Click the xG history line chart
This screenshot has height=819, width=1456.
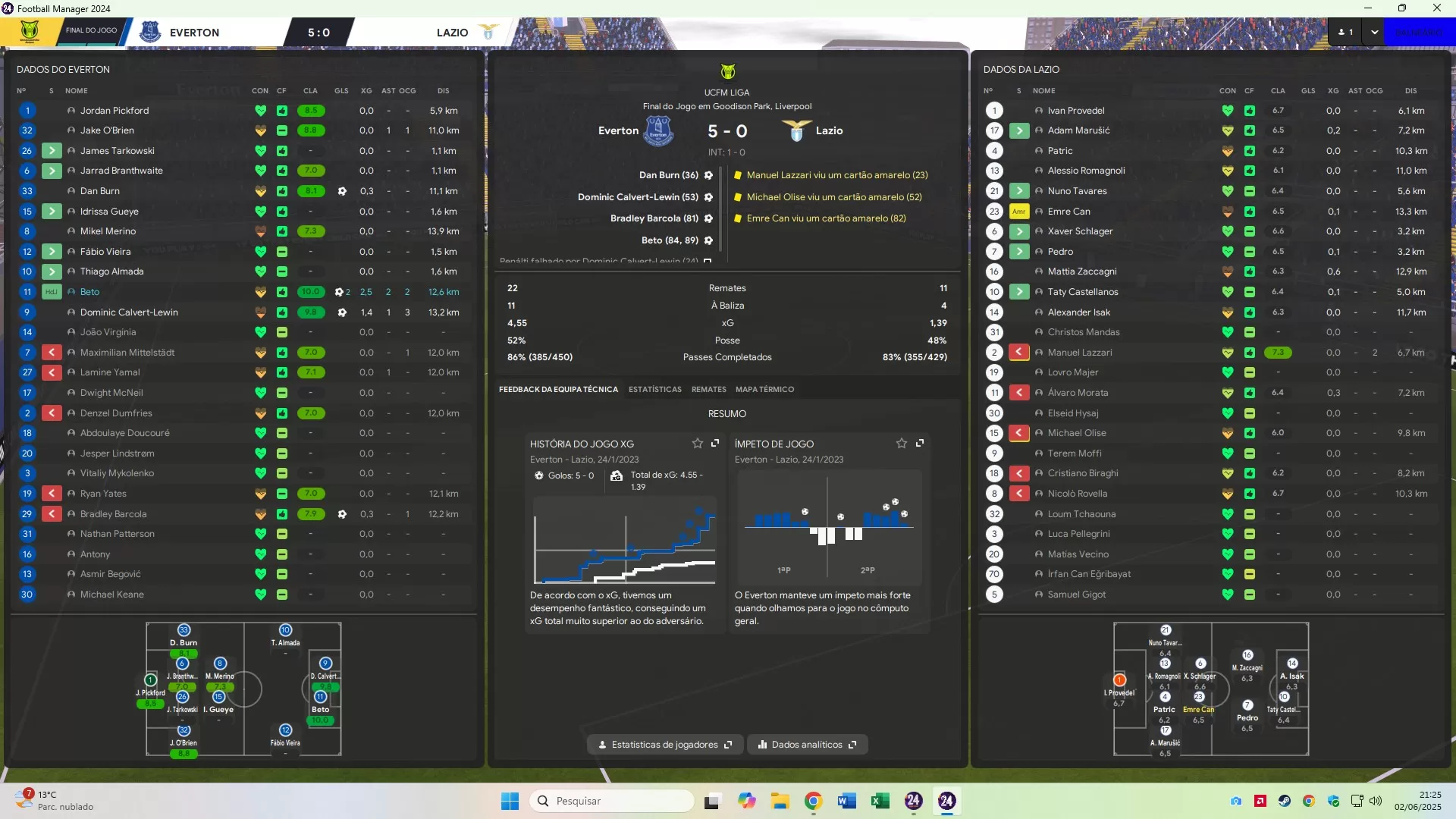coord(624,541)
